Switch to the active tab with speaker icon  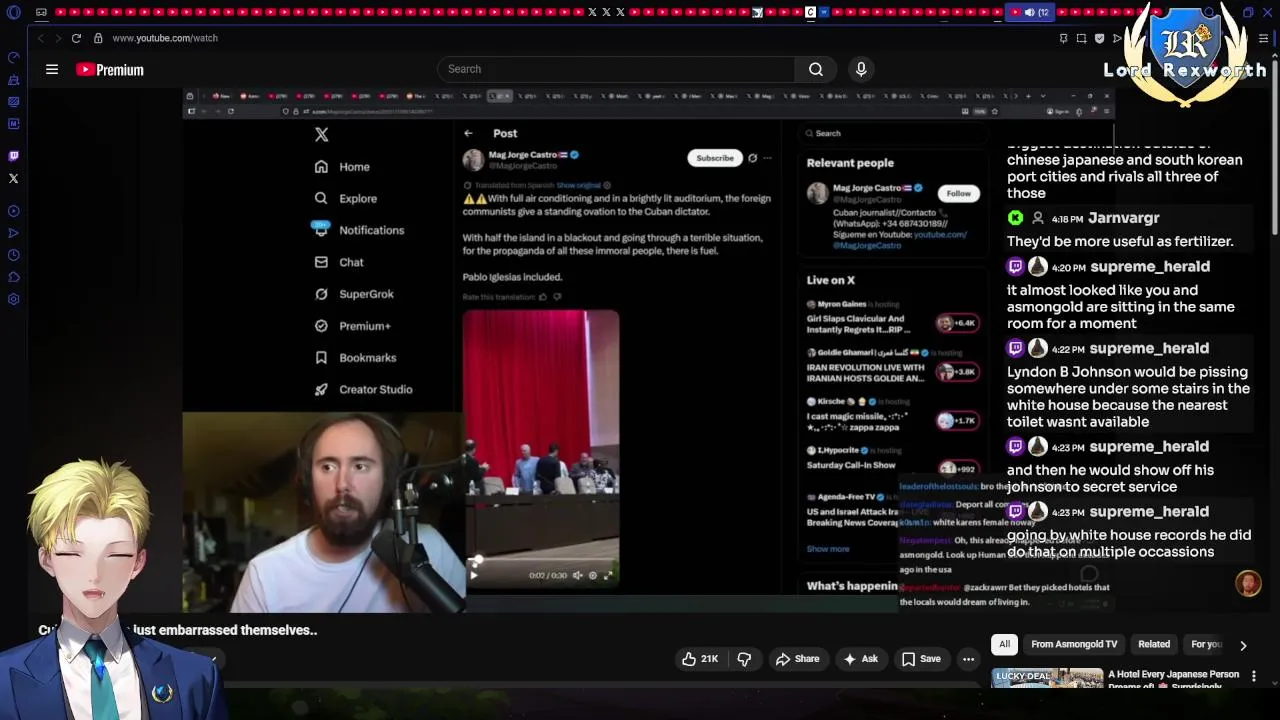click(x=1029, y=12)
